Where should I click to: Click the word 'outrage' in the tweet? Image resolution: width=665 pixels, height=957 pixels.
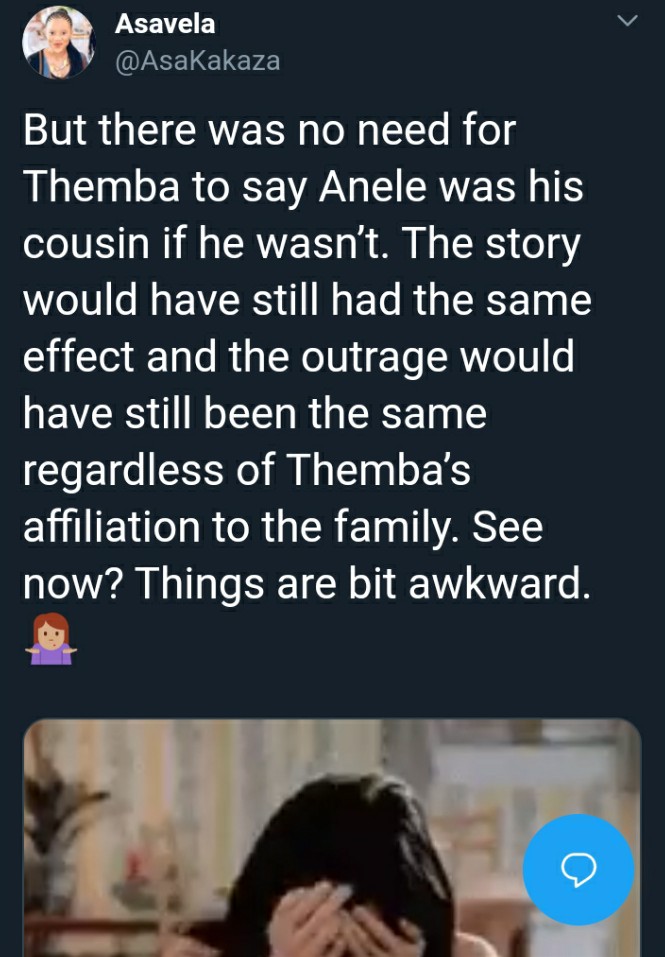[x=374, y=358]
